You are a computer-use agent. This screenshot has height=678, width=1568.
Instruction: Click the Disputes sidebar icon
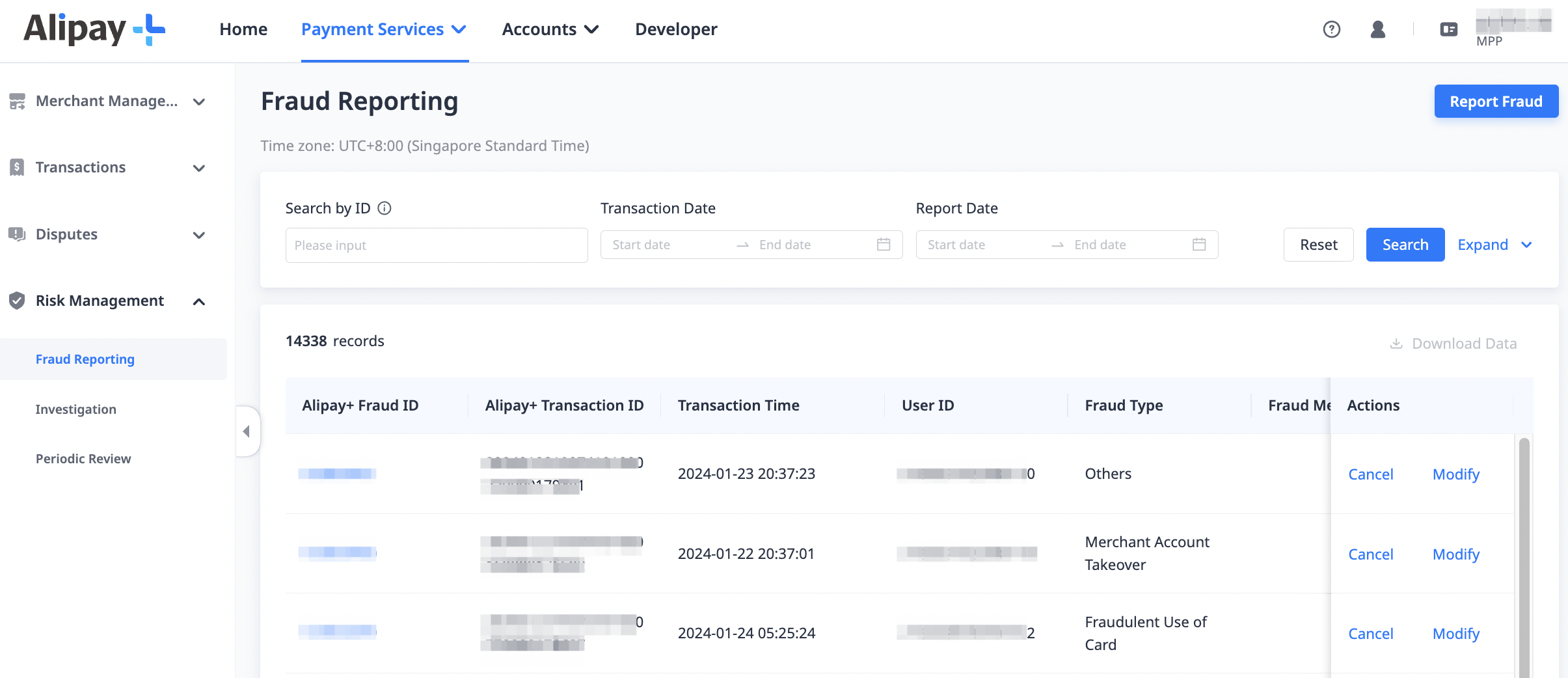point(18,234)
